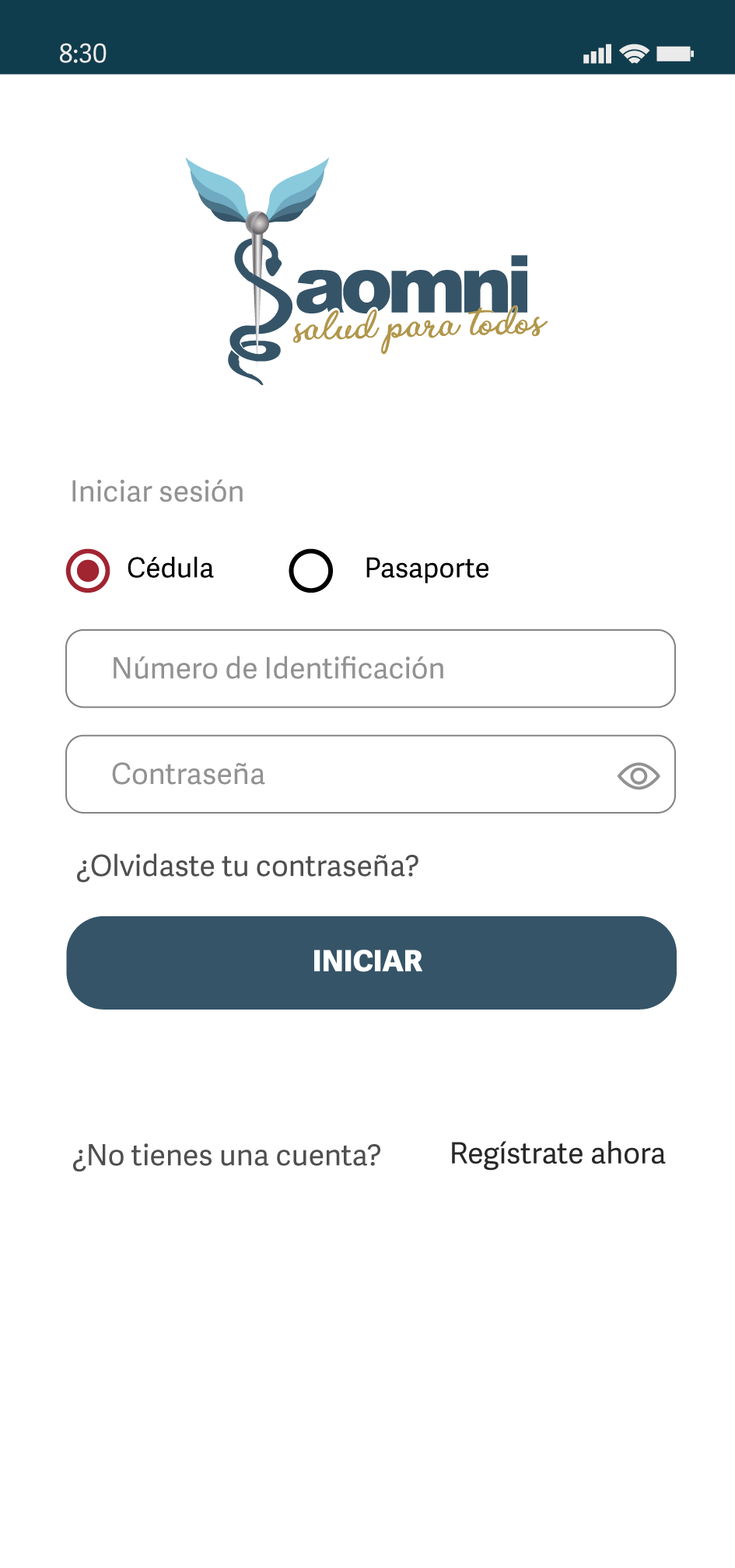Image resolution: width=735 pixels, height=1568 pixels.
Task: Focus the Número de Identificación field
Action: (370, 669)
